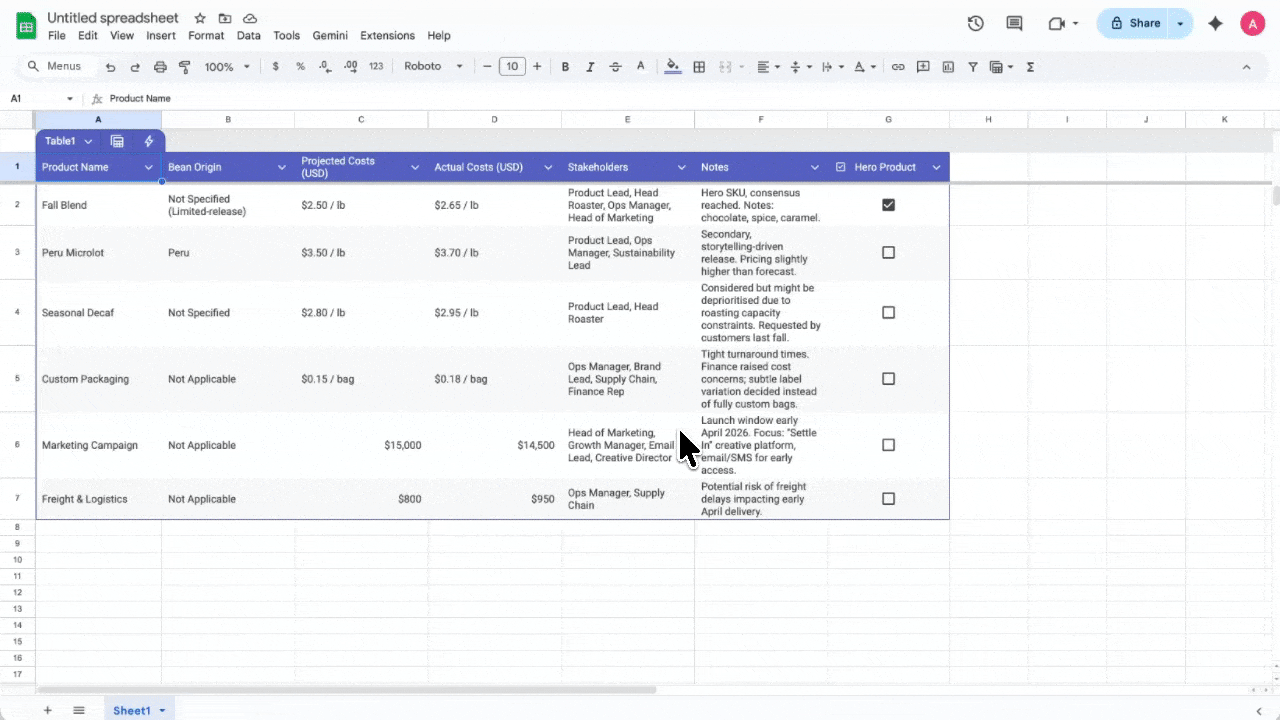The image size is (1280, 720).
Task: Uncheck Hero Product for Fall Blend
Action: tap(888, 204)
